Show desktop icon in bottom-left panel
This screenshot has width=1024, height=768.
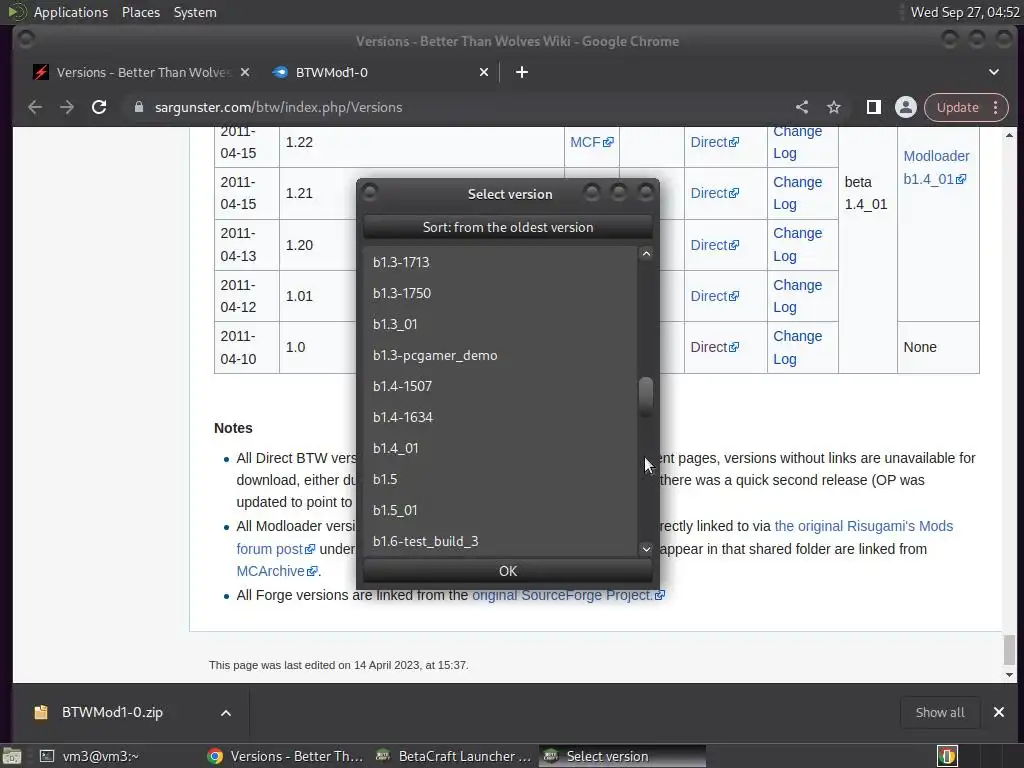tap(12, 756)
